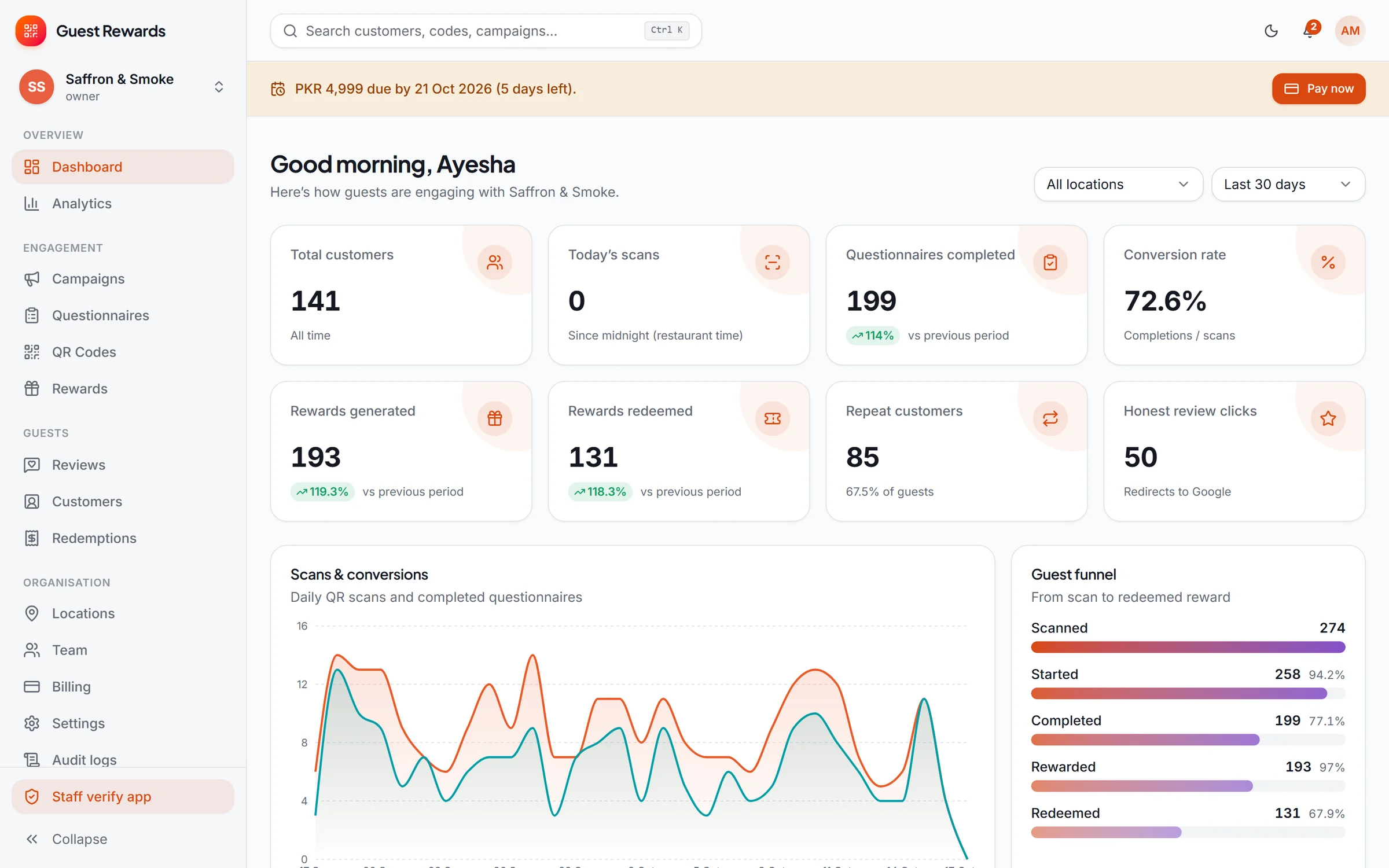The height and width of the screenshot is (868, 1389).
Task: Click the Today's scans scanner icon
Action: point(773,263)
